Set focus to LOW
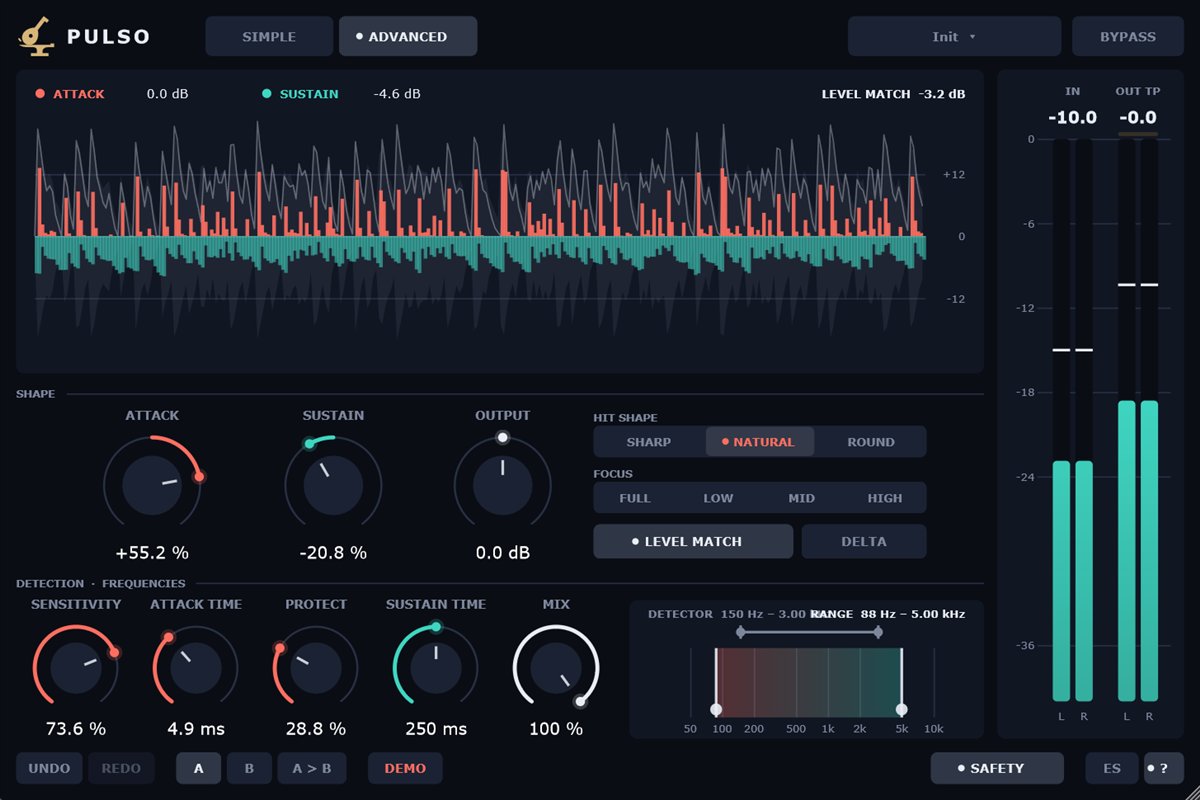1200x800 pixels. click(x=718, y=498)
